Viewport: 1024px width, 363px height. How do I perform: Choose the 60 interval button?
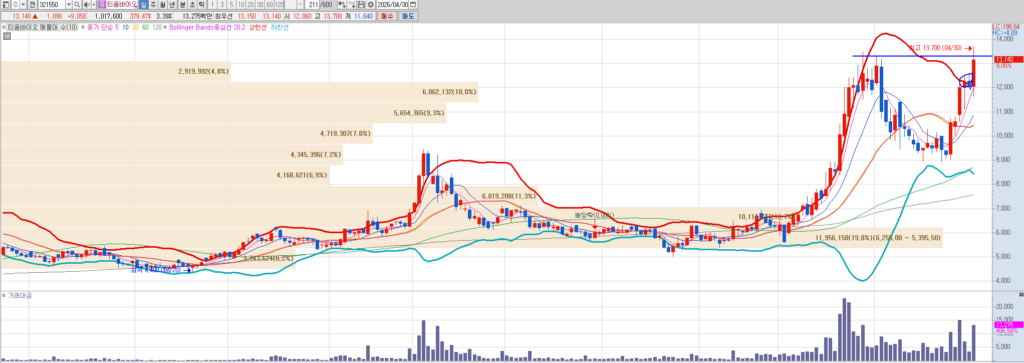[x=270, y=5]
